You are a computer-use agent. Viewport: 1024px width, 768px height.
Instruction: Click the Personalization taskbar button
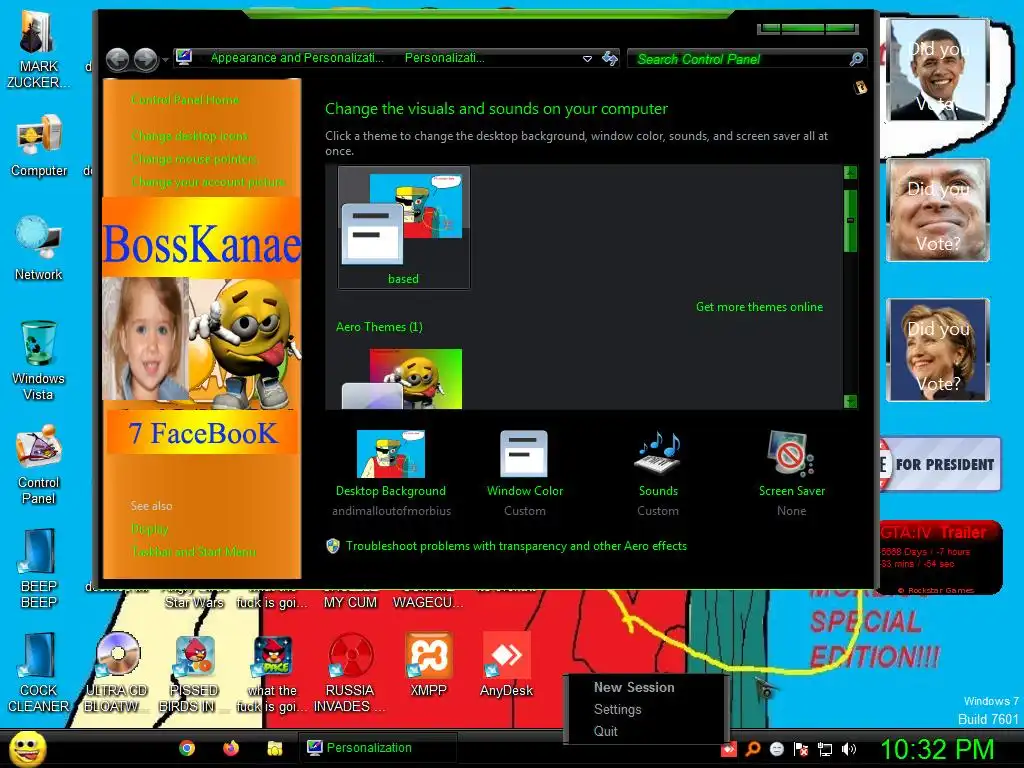tap(377, 748)
